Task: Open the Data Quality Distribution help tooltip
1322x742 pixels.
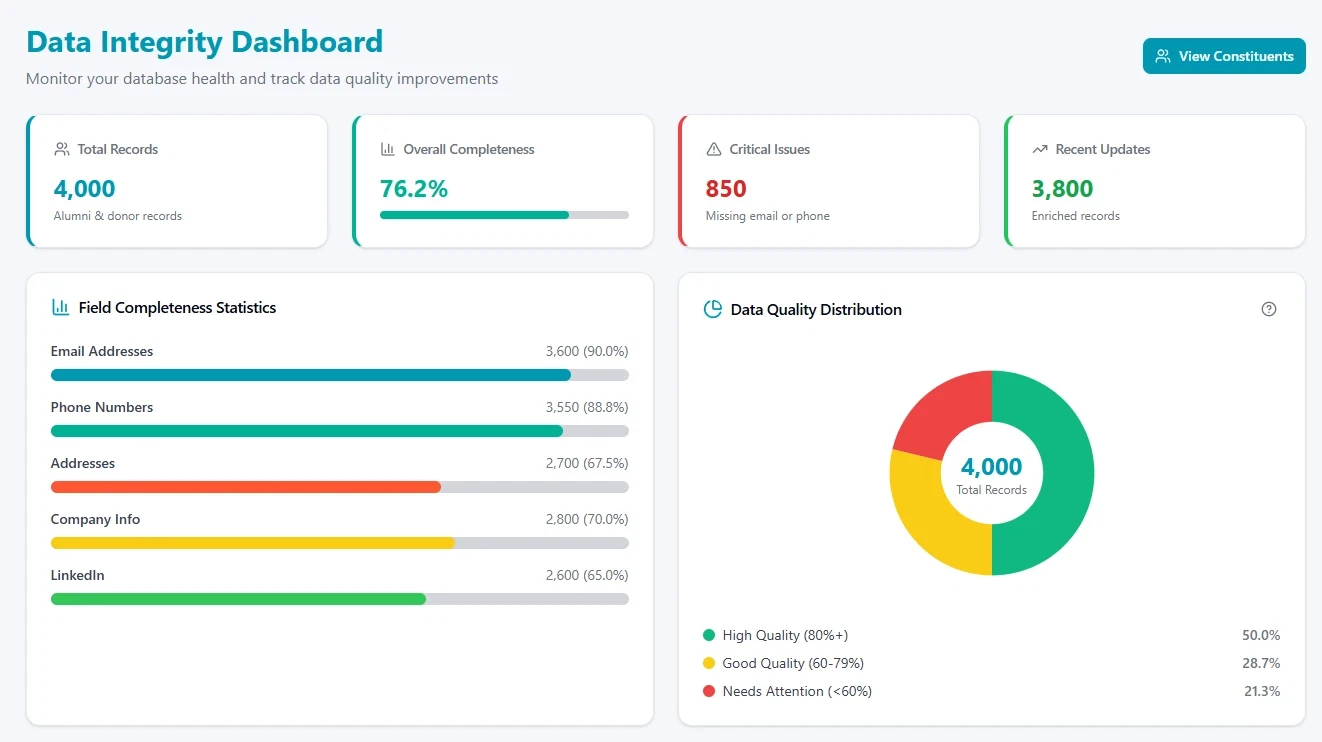Action: click(1269, 309)
